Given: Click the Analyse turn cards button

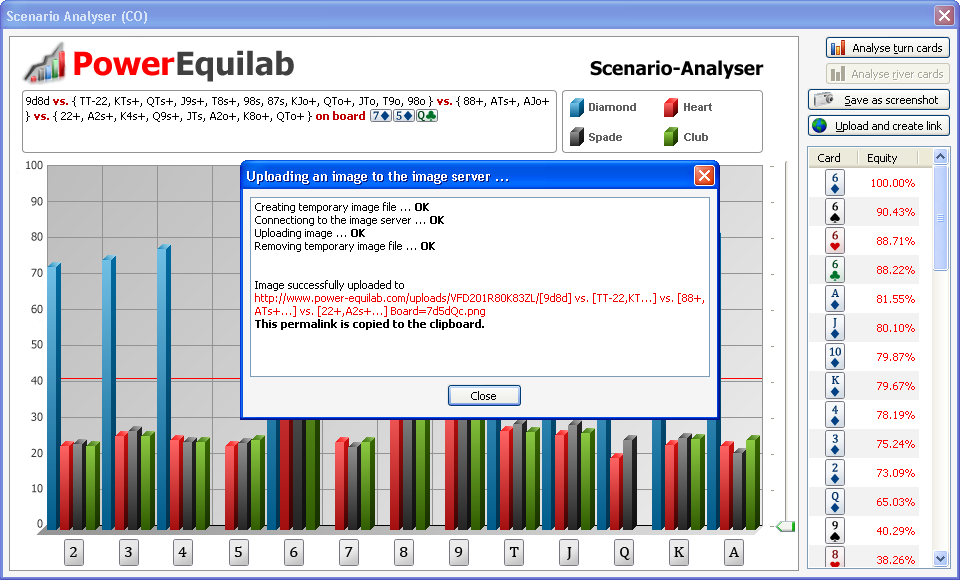Looking at the screenshot, I should (888, 48).
